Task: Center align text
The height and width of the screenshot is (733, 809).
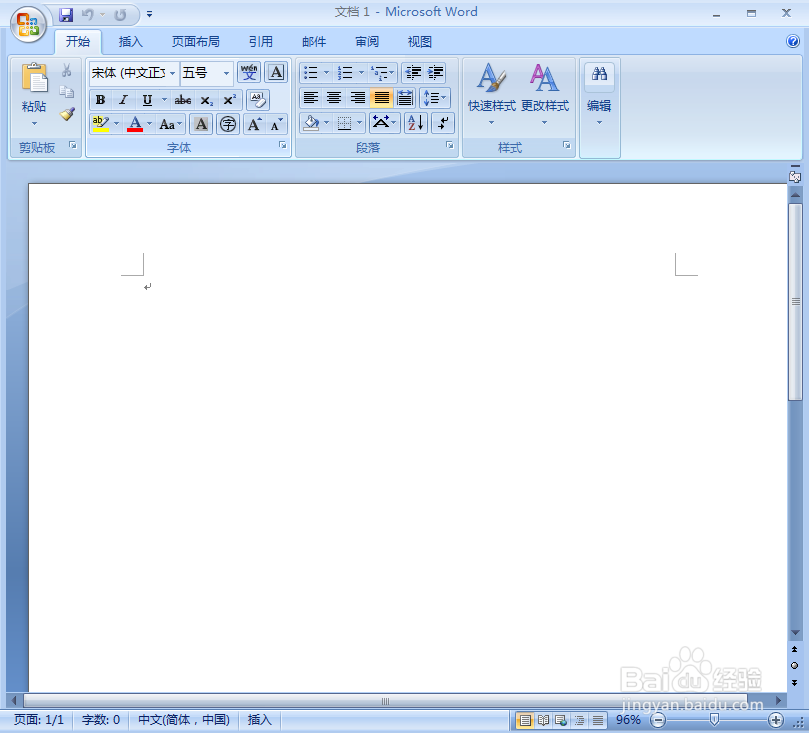Action: (x=334, y=97)
